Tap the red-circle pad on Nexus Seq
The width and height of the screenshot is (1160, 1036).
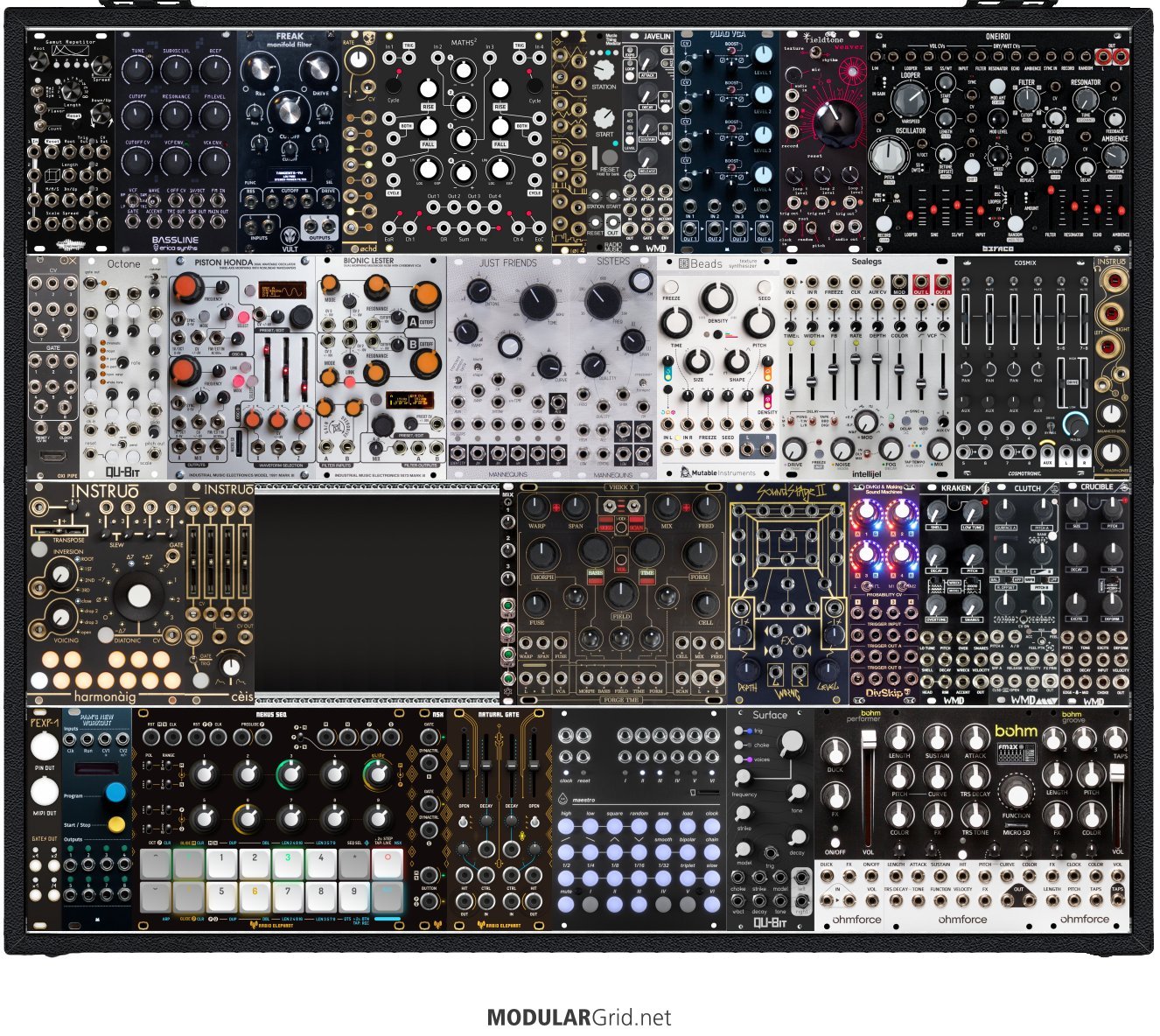pyautogui.click(x=387, y=863)
